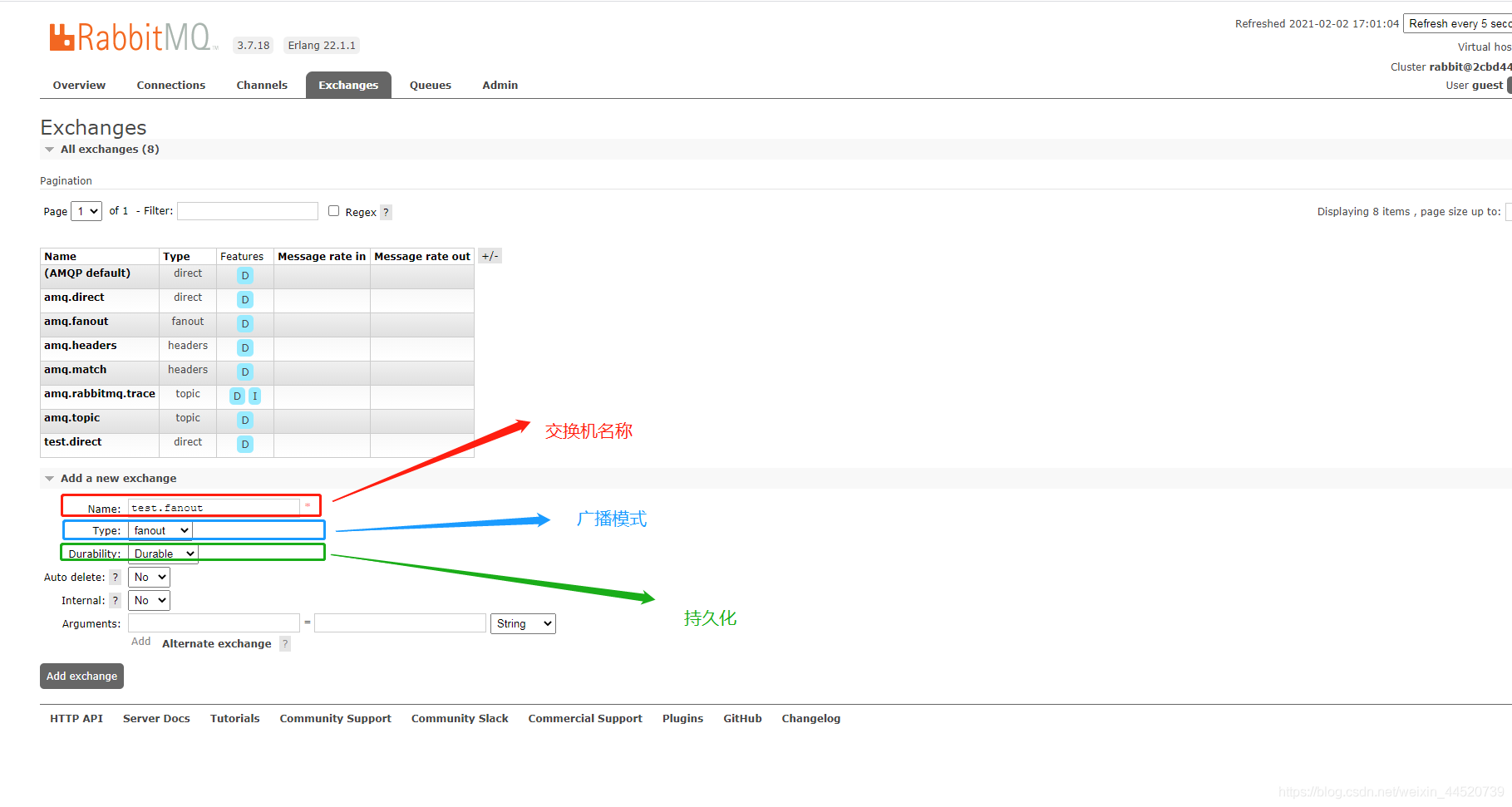Enable the Regex filter checkbox

(x=334, y=211)
